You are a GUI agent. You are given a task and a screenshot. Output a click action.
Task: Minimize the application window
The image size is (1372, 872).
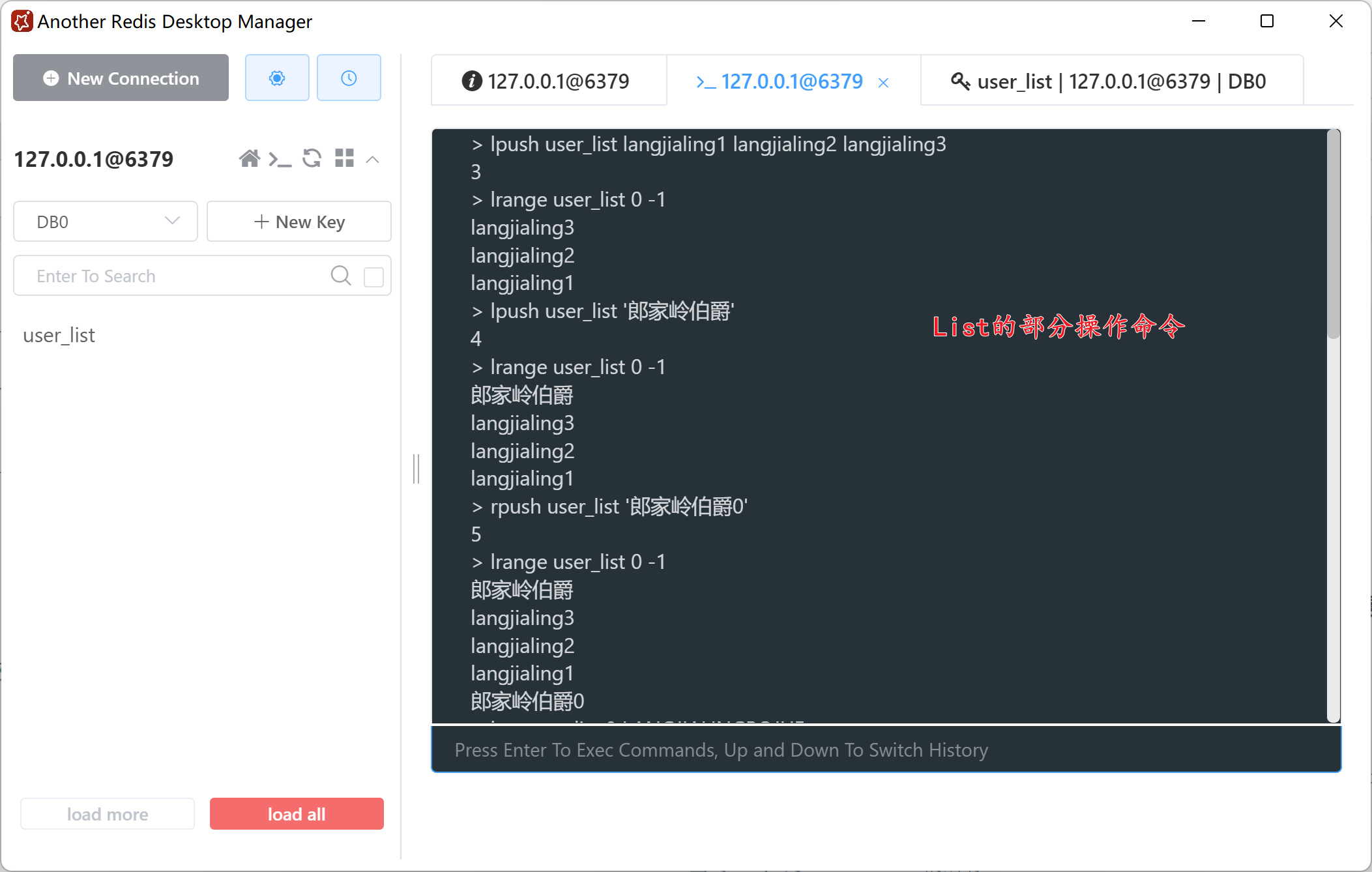pyautogui.click(x=1199, y=21)
